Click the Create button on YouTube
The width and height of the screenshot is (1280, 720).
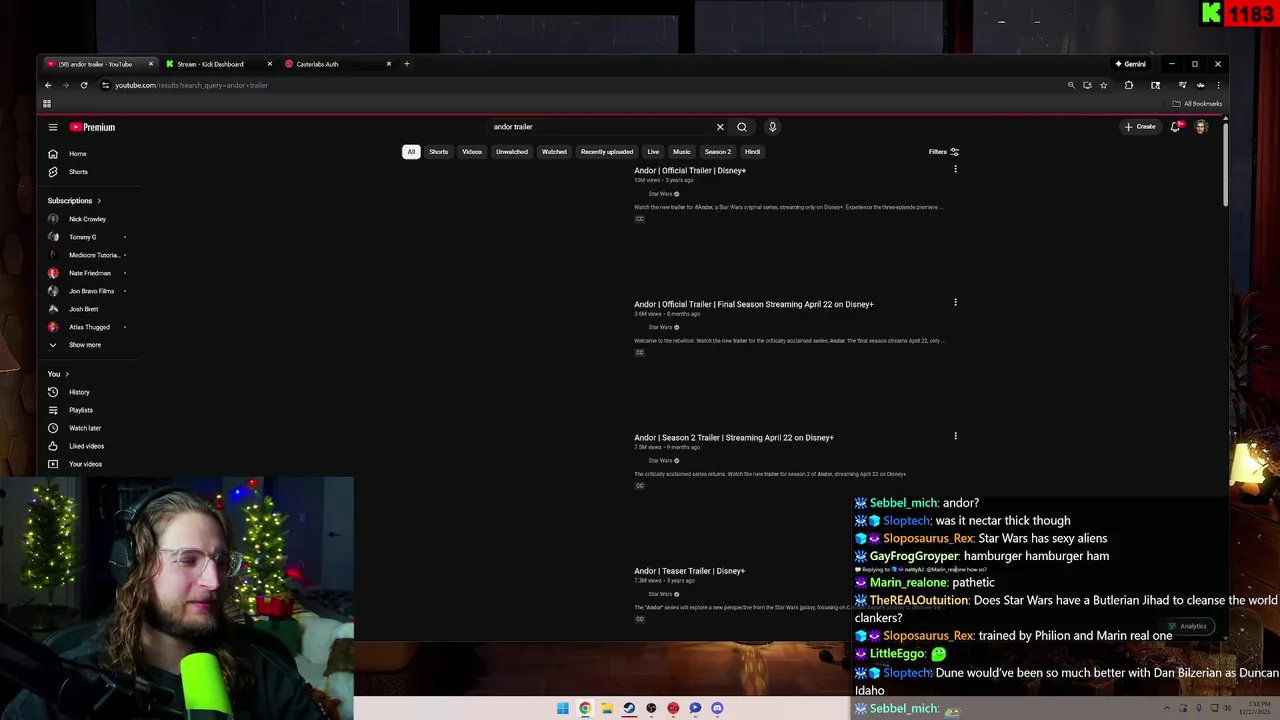pos(1140,127)
